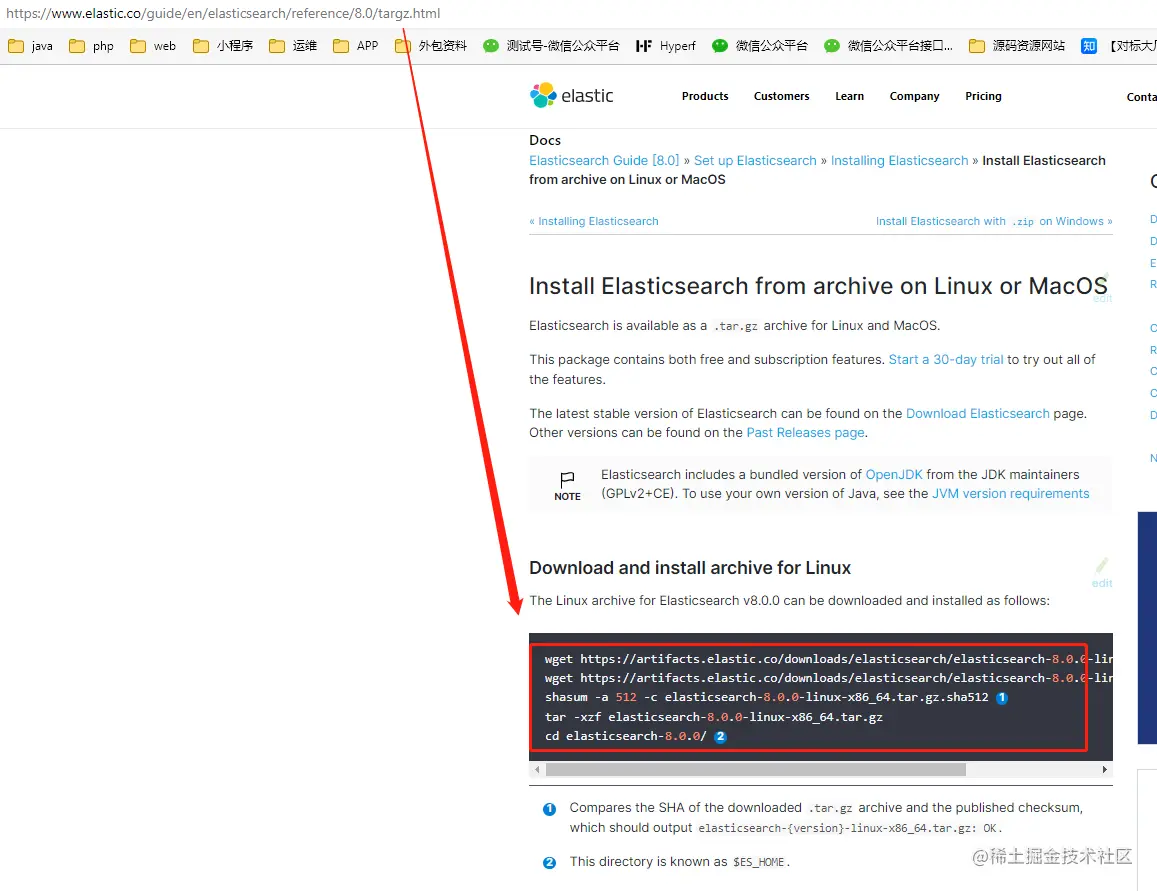Screen dimensions: 1157x891
Task: Open the Download Elasticsearch link
Action: 977,414
